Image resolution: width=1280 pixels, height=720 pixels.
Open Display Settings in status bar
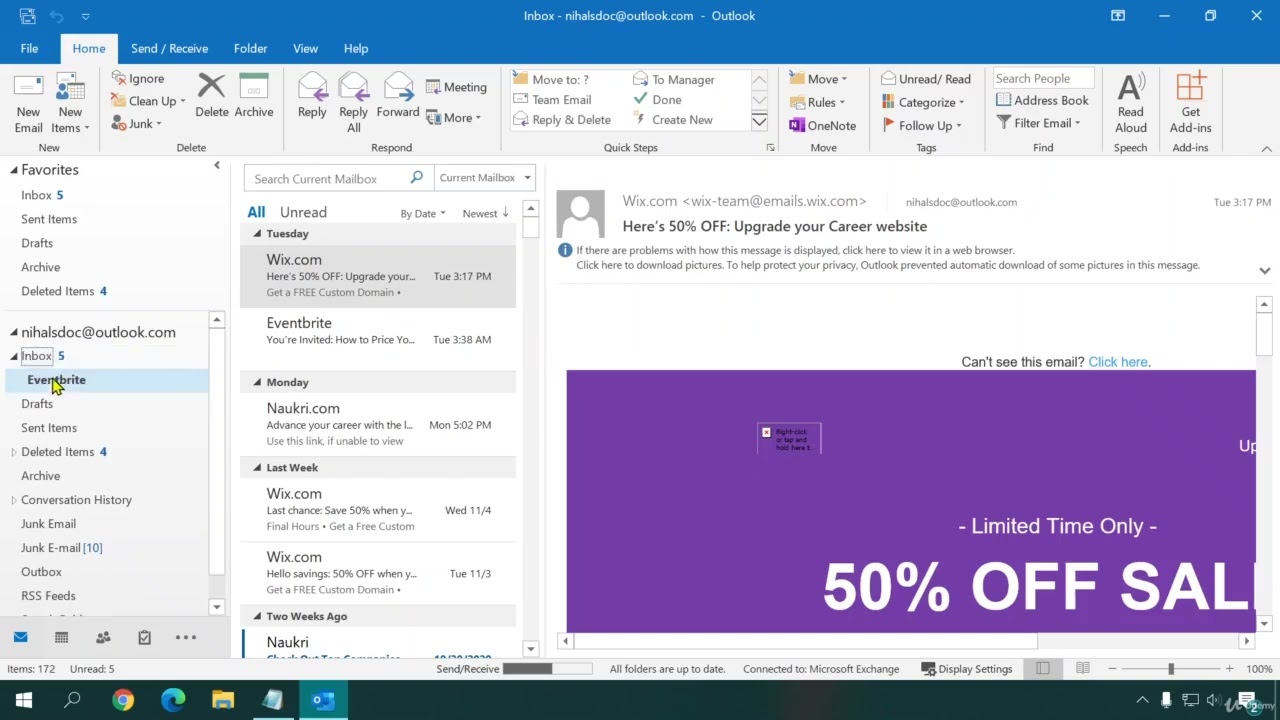pos(966,669)
